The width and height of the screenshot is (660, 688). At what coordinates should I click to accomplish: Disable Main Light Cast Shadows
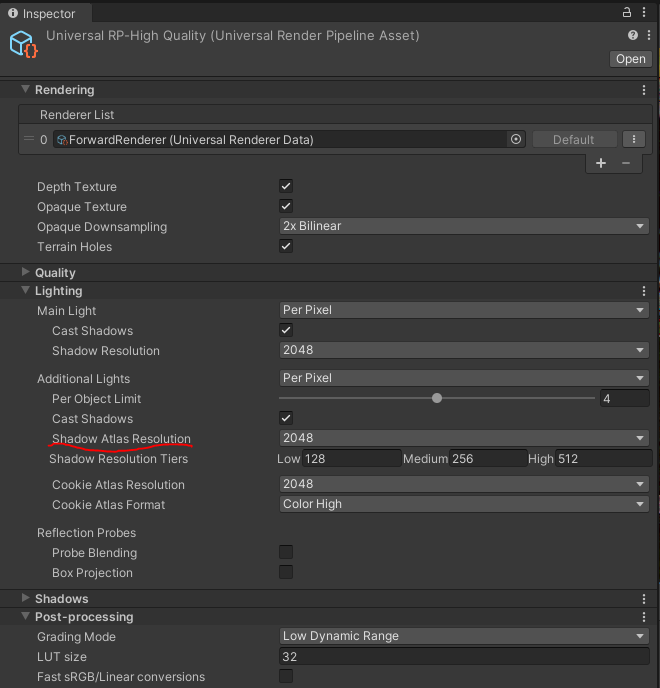click(x=286, y=330)
